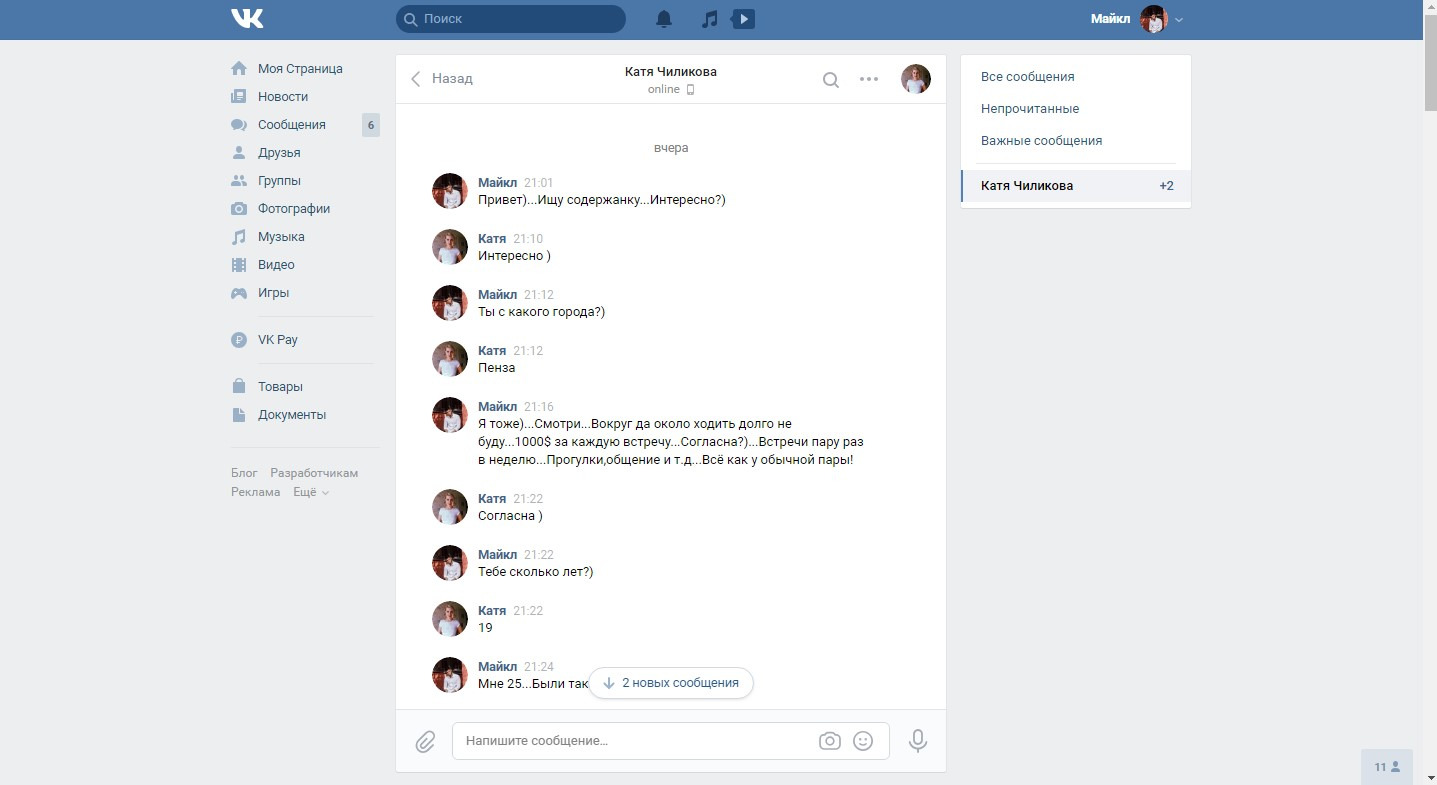This screenshot has width=1437, height=785.
Task: Open the Фотографии section
Action: tap(294, 209)
